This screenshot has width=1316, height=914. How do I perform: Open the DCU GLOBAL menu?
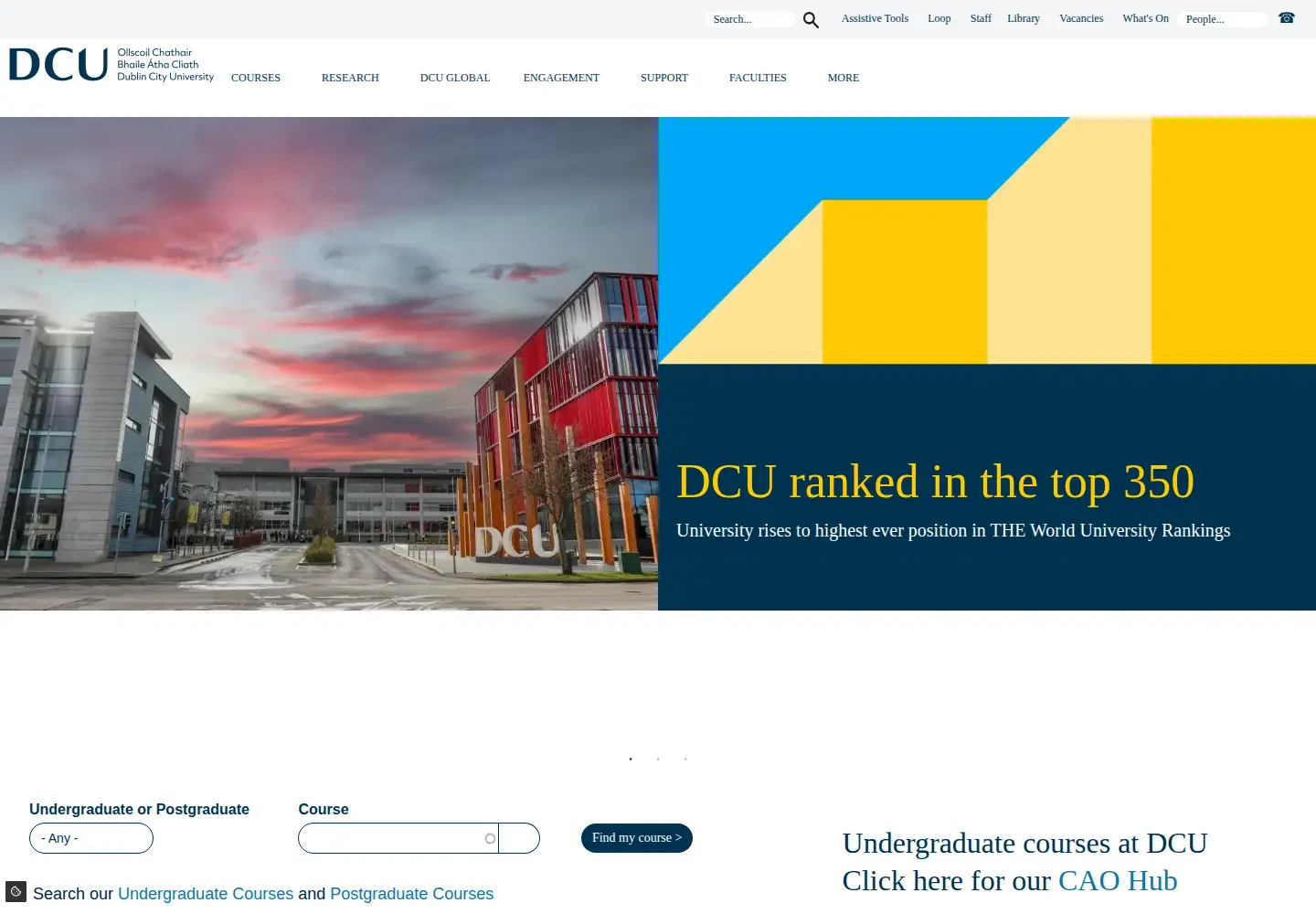455,78
